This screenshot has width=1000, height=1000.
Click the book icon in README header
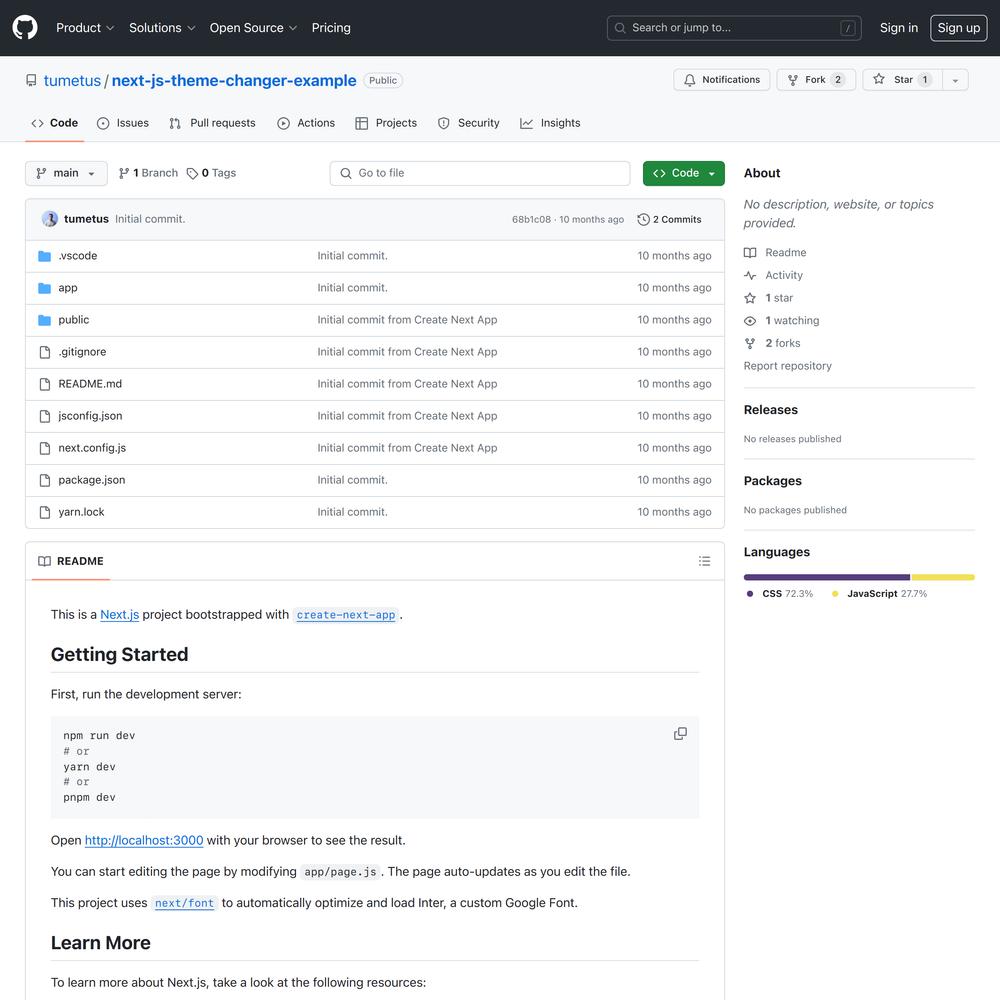45,561
